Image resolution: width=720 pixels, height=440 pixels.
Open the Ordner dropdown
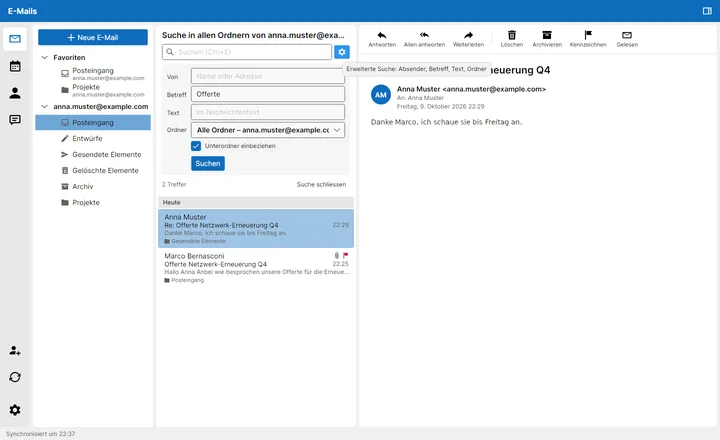click(268, 130)
